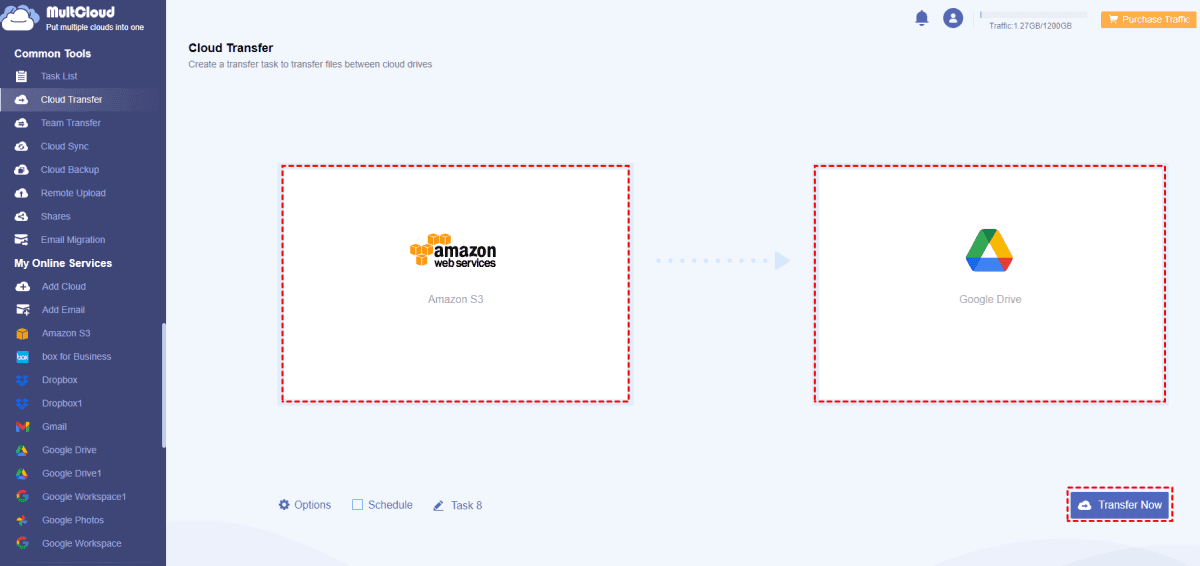1200x566 pixels.
Task: Click the Cloud Backup icon
Action: 21,170
